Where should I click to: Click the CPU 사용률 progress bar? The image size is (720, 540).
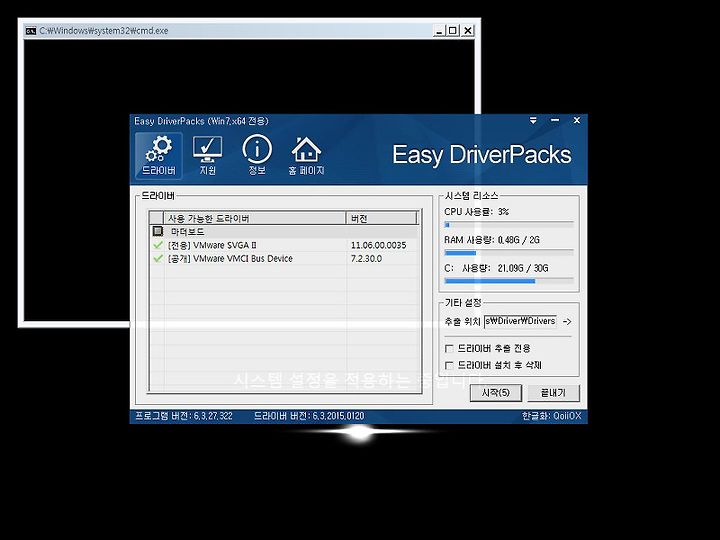click(509, 225)
